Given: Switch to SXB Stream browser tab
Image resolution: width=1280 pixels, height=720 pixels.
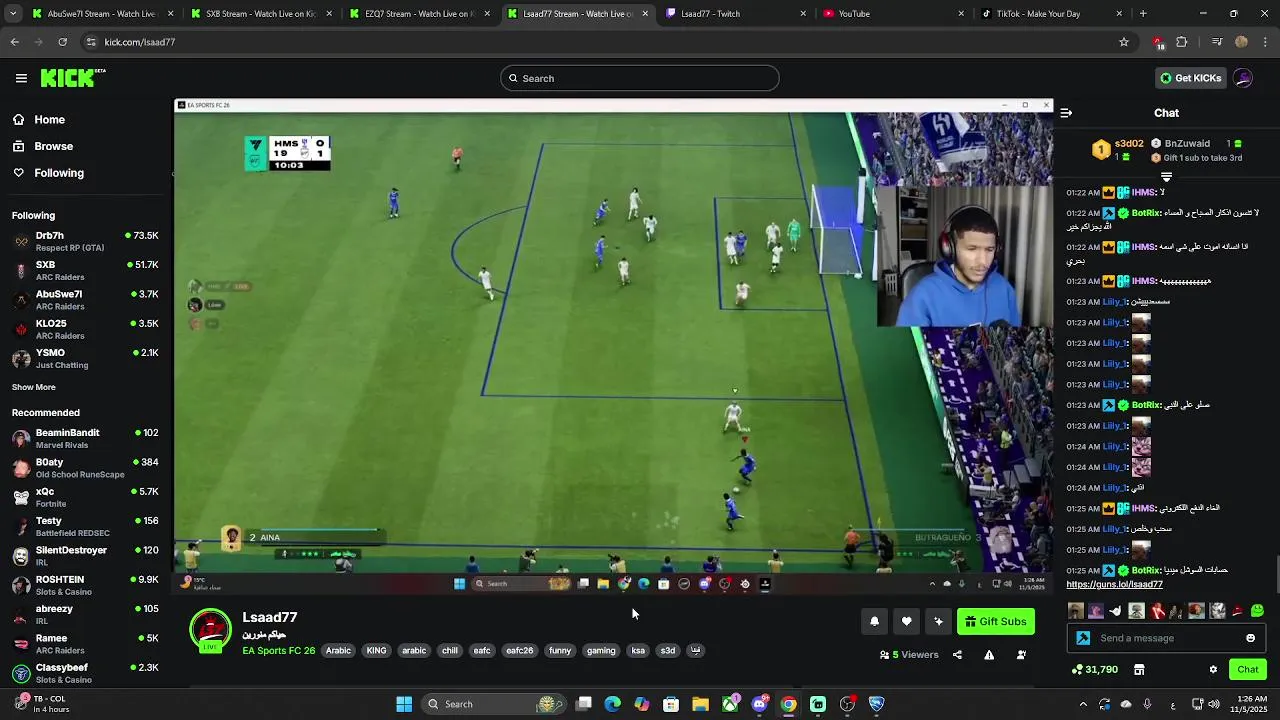Looking at the screenshot, I should point(261,14).
